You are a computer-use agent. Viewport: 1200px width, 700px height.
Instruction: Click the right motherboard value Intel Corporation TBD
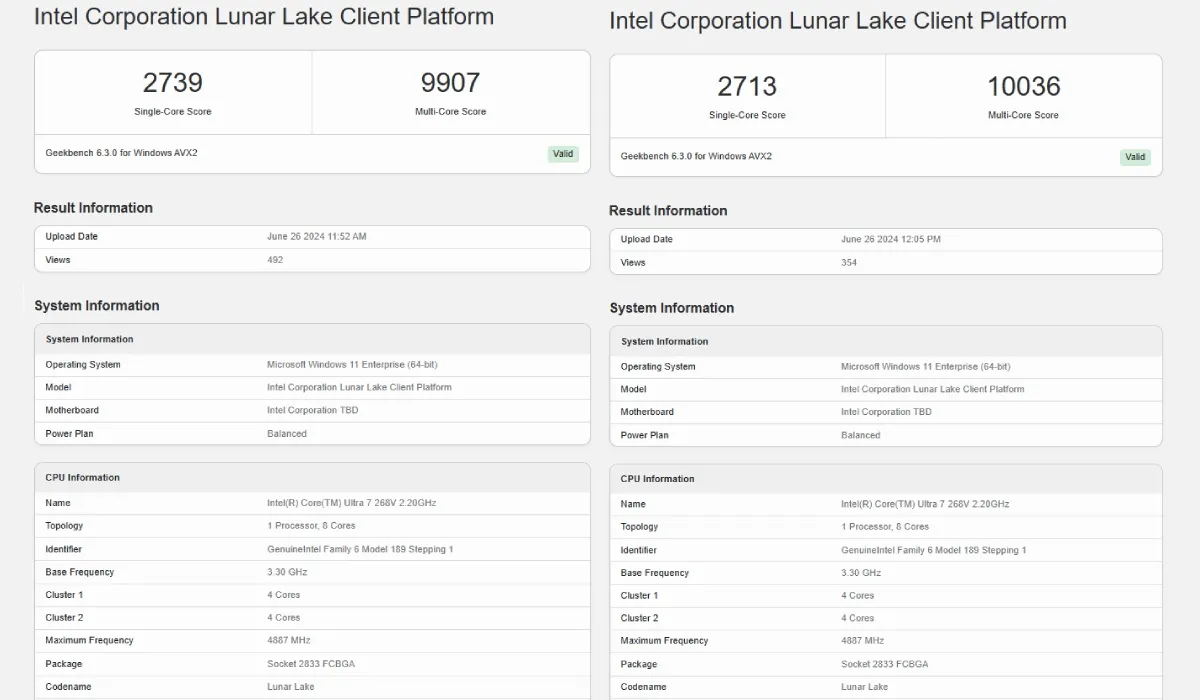(886, 412)
